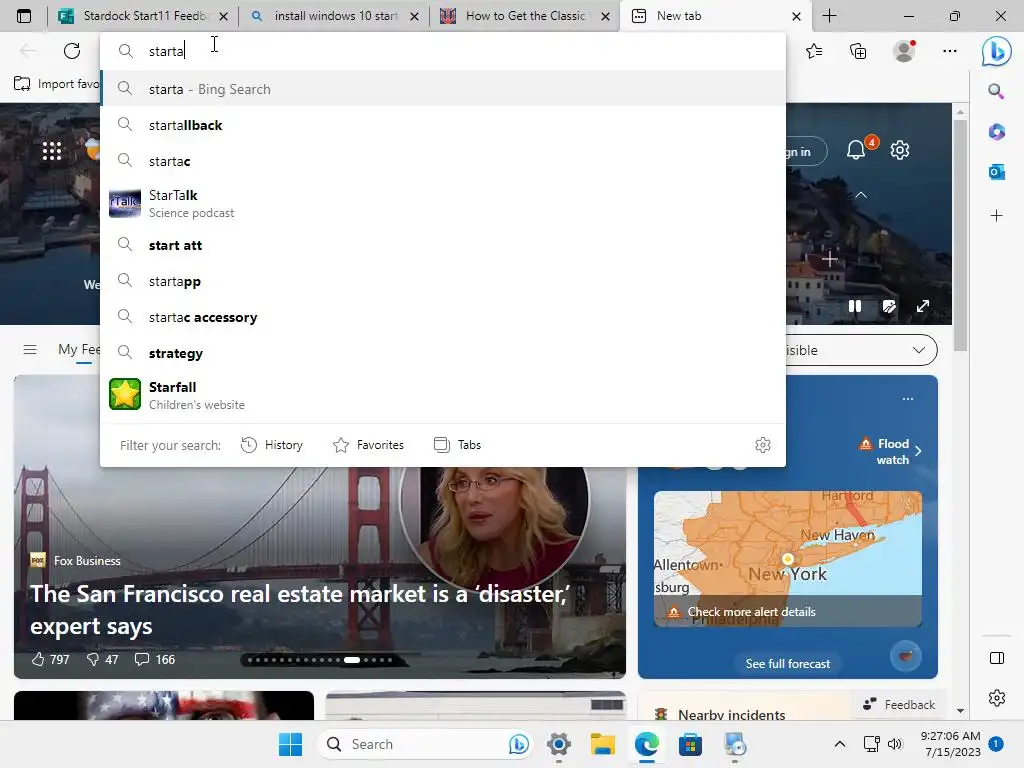The height and width of the screenshot is (768, 1024).
Task: Open page settings gear icon
Action: click(x=900, y=150)
